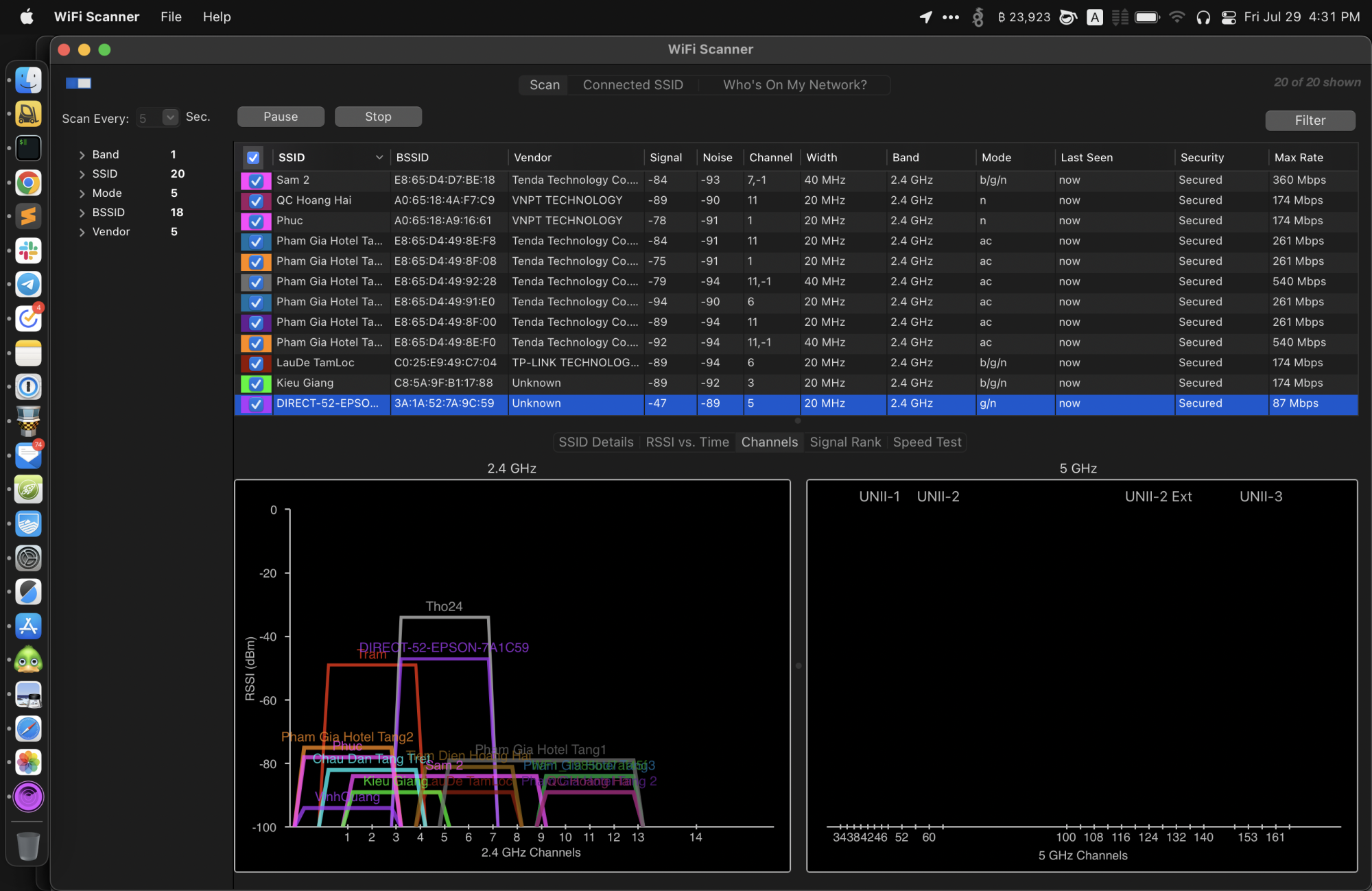Open Safari from the Dock
Image resolution: width=1372 pixels, height=891 pixels.
(28, 728)
